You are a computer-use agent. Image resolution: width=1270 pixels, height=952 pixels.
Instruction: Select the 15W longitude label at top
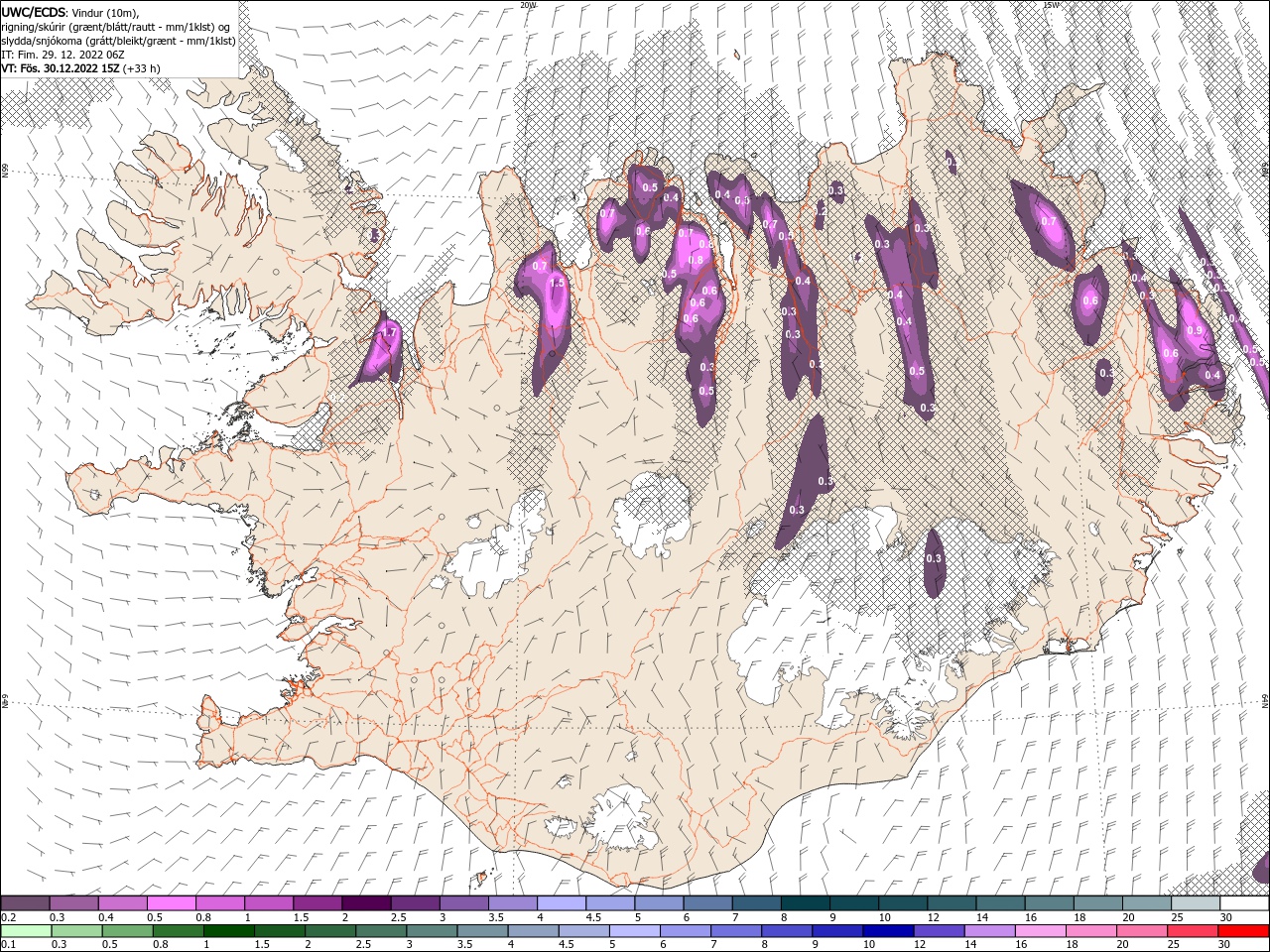(1053, 5)
